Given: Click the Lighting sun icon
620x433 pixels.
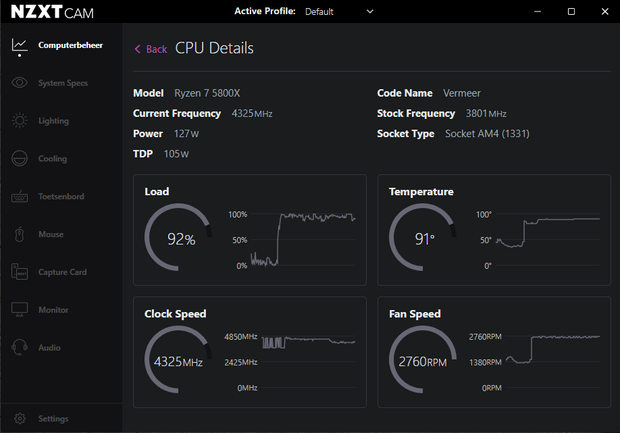Looking at the screenshot, I should pyautogui.click(x=19, y=121).
